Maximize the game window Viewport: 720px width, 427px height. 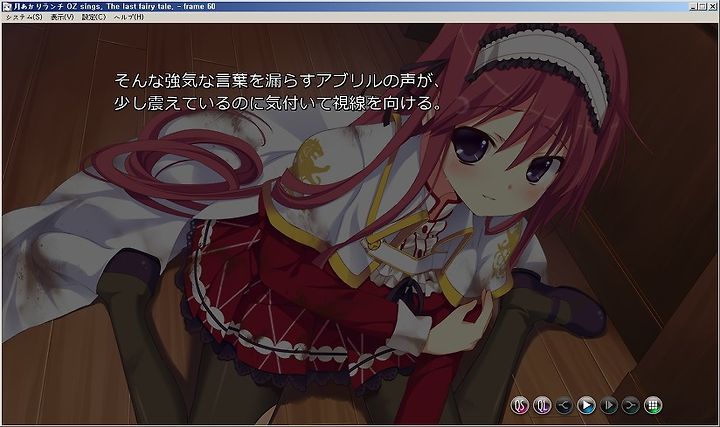click(702, 6)
